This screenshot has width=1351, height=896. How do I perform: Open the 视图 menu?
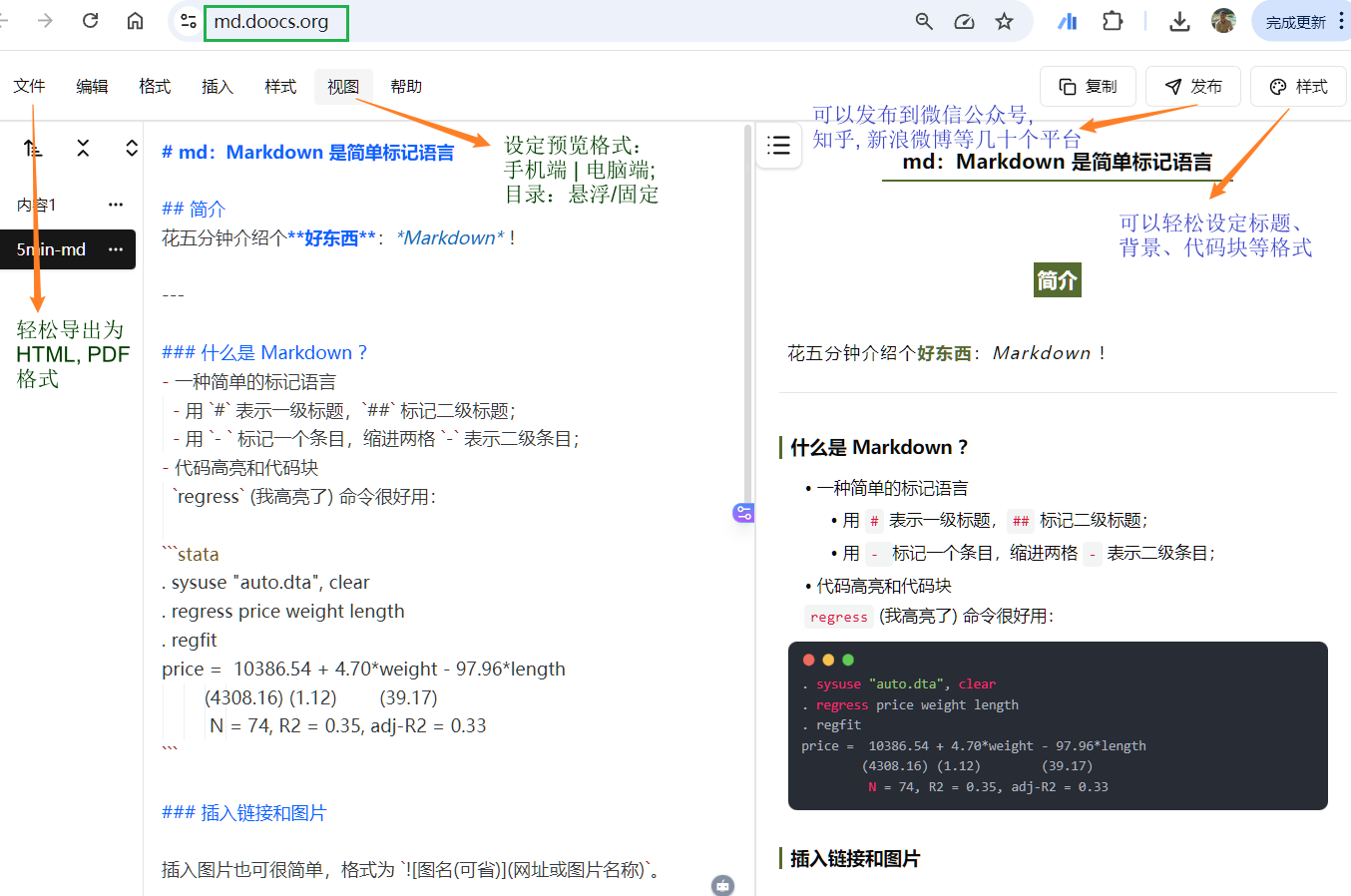click(x=343, y=86)
